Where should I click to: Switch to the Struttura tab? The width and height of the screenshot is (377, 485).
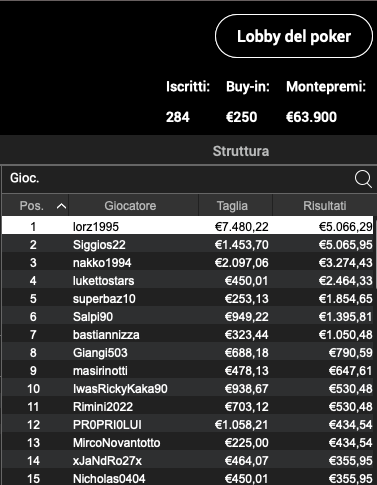click(241, 151)
